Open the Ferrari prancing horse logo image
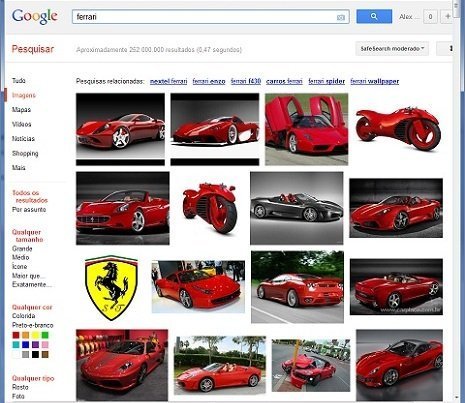This screenshot has height=403, width=465. (111, 287)
